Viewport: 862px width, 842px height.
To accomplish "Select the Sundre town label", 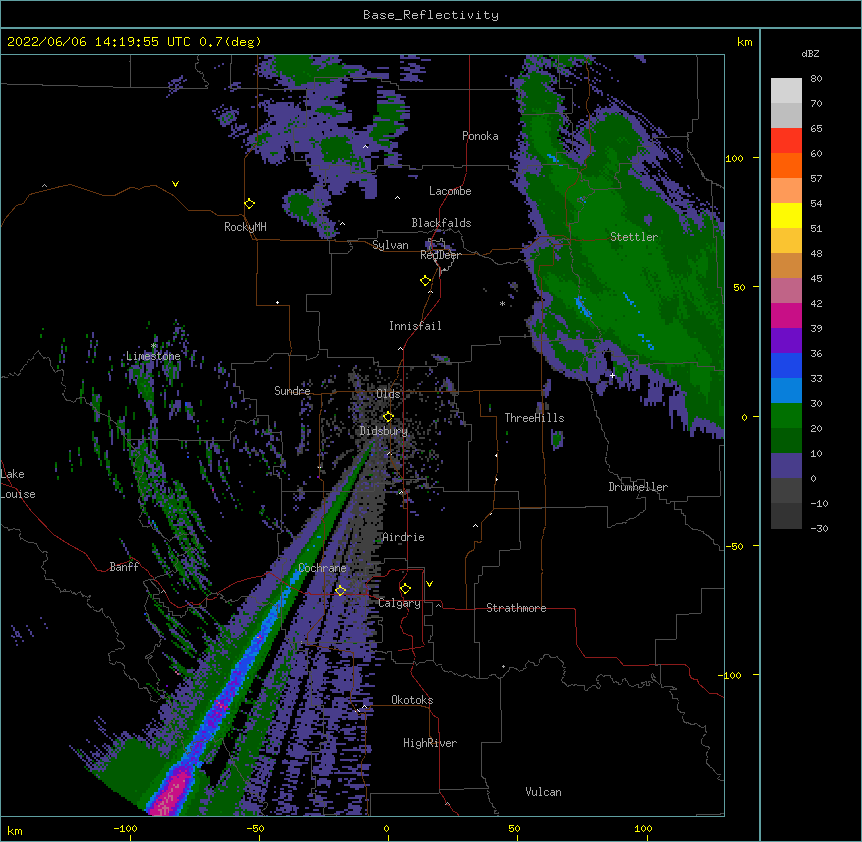I will [292, 391].
